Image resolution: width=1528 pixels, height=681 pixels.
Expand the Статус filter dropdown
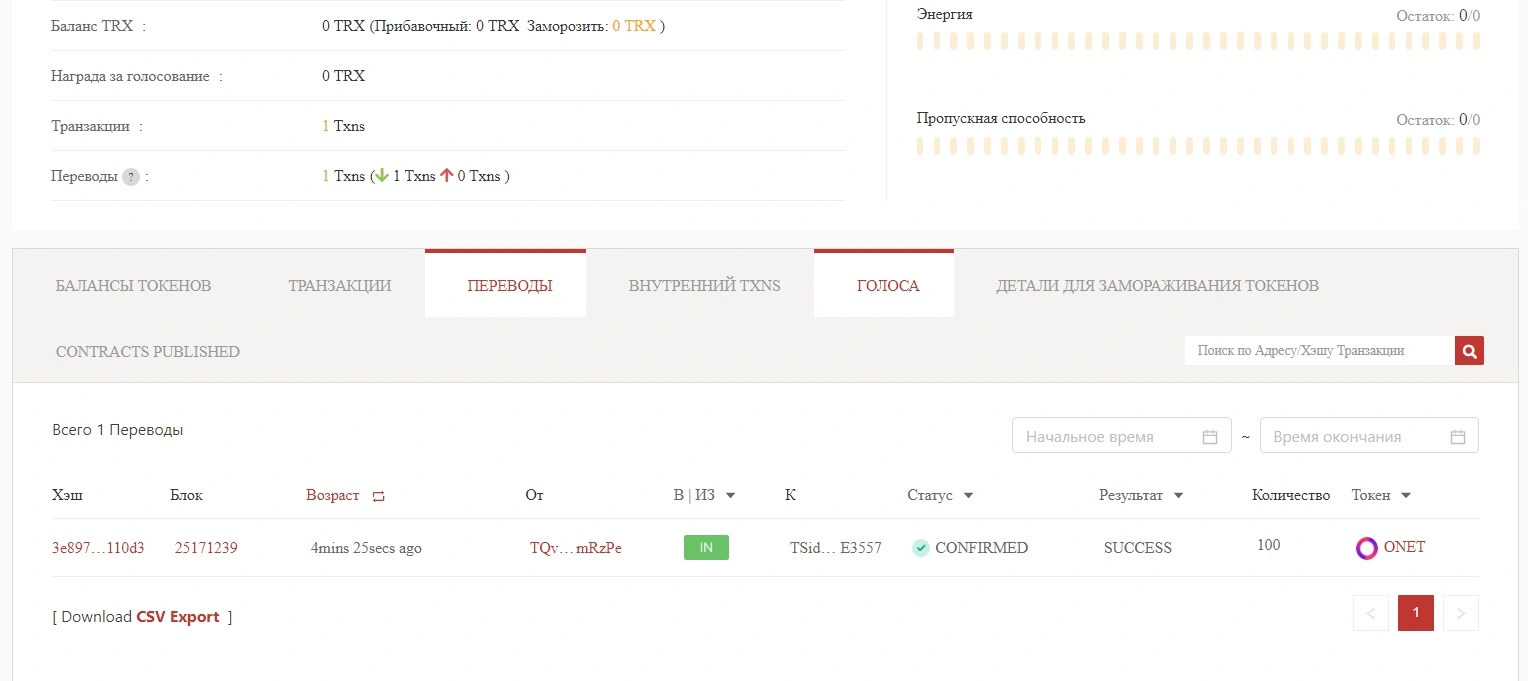coord(968,496)
